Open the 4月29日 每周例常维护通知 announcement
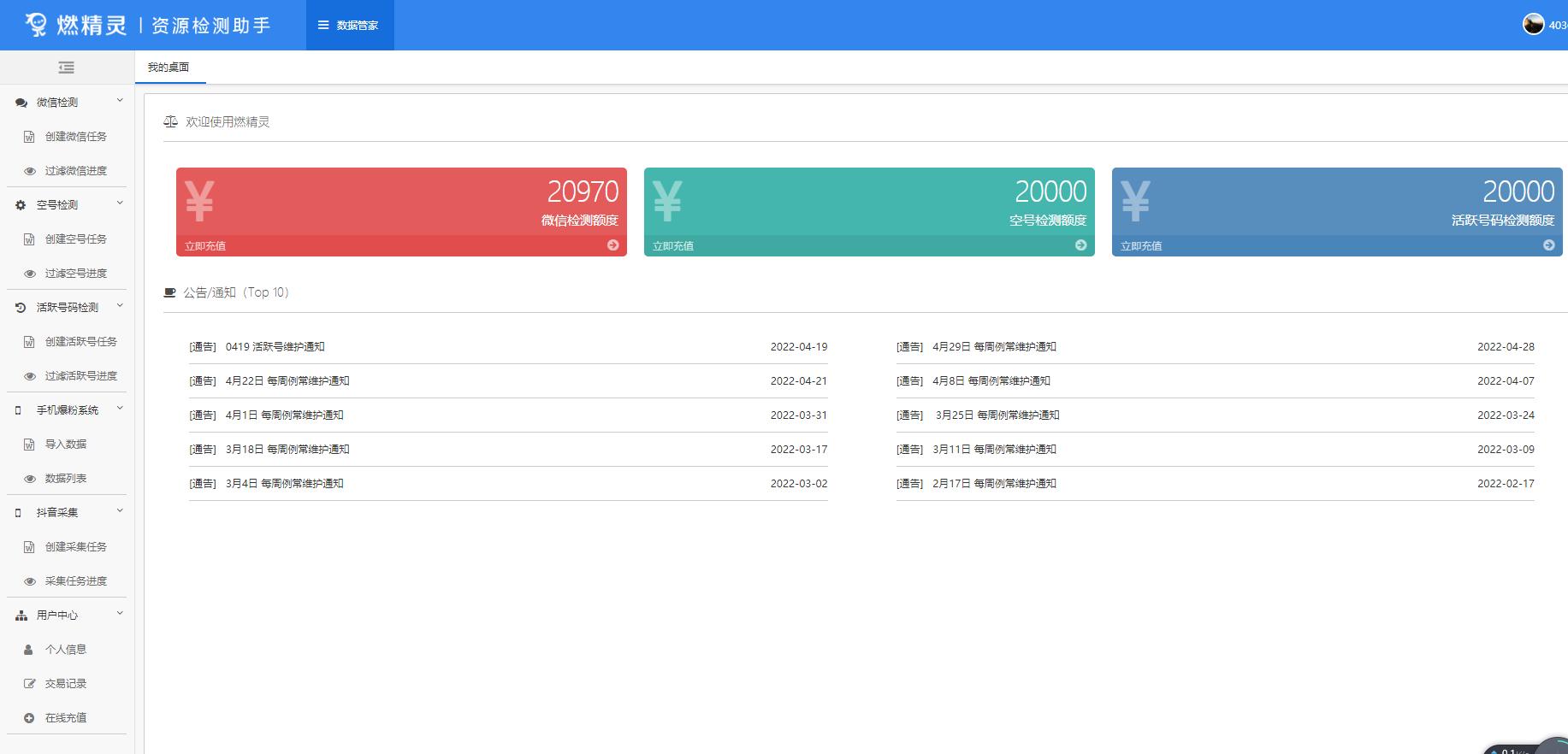This screenshot has height=754, width=1568. [994, 347]
